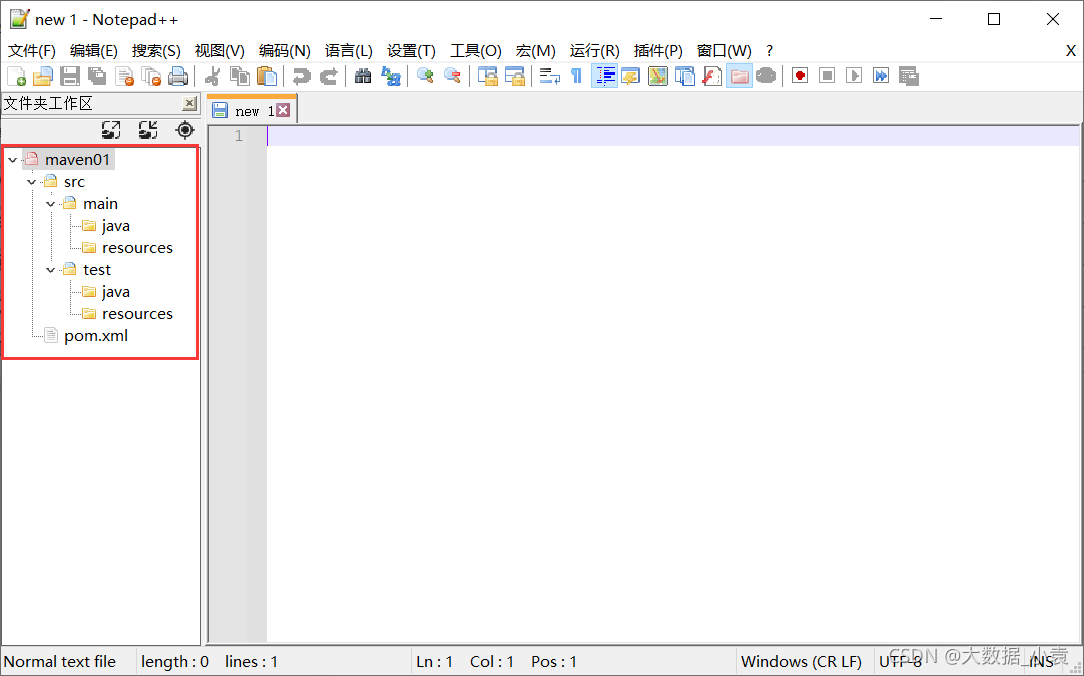Open the 视图(V) menu
Screen dimensions: 1084x676
coord(220,50)
